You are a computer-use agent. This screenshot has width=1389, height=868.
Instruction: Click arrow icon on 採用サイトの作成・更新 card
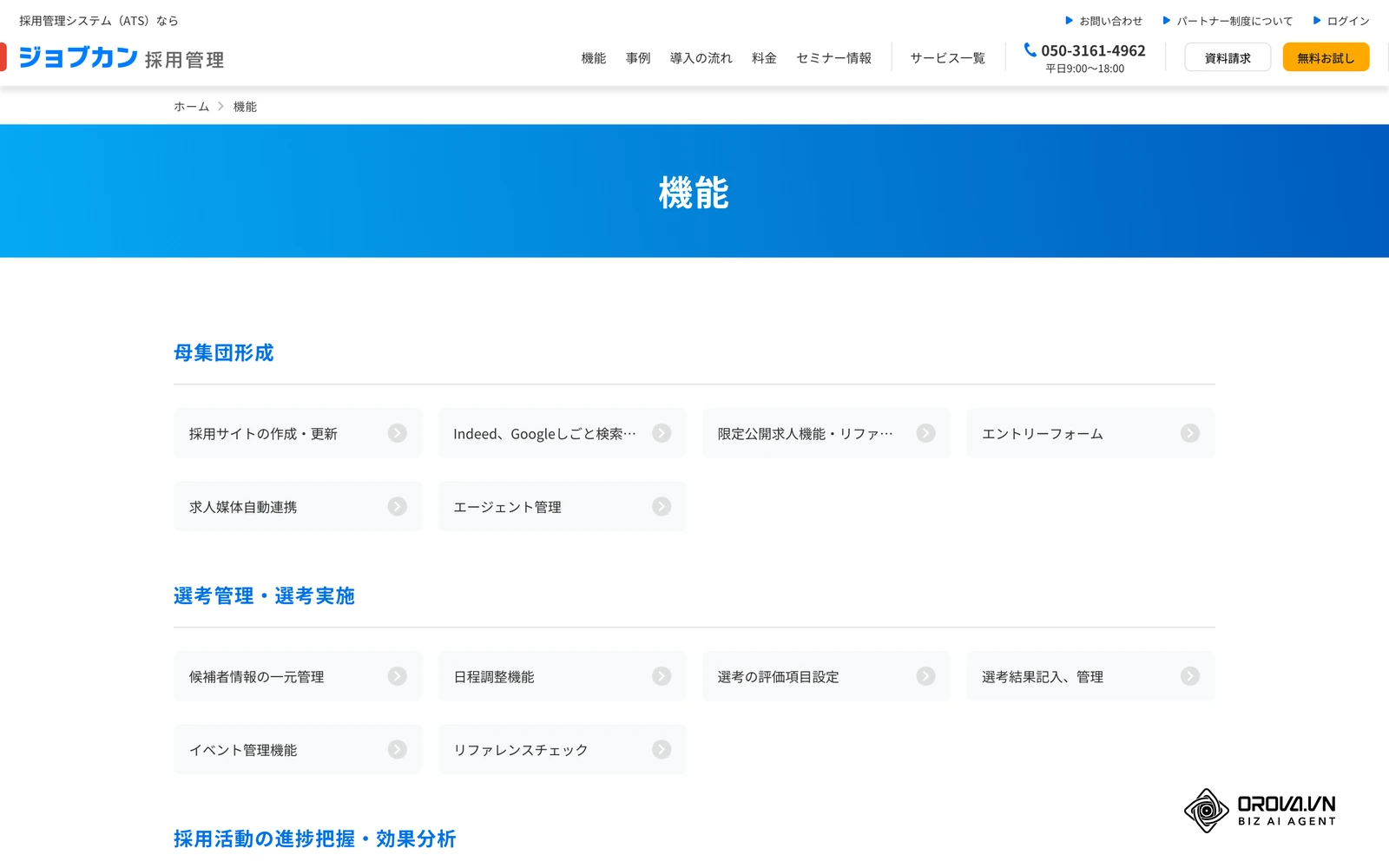(x=398, y=433)
